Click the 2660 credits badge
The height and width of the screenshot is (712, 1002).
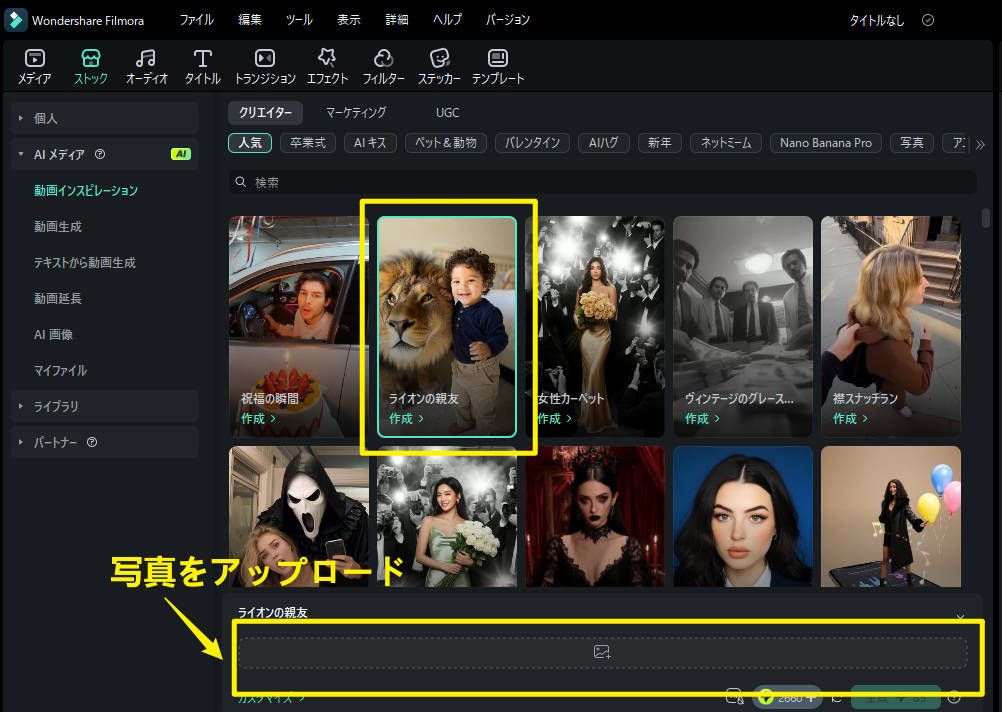[786, 697]
